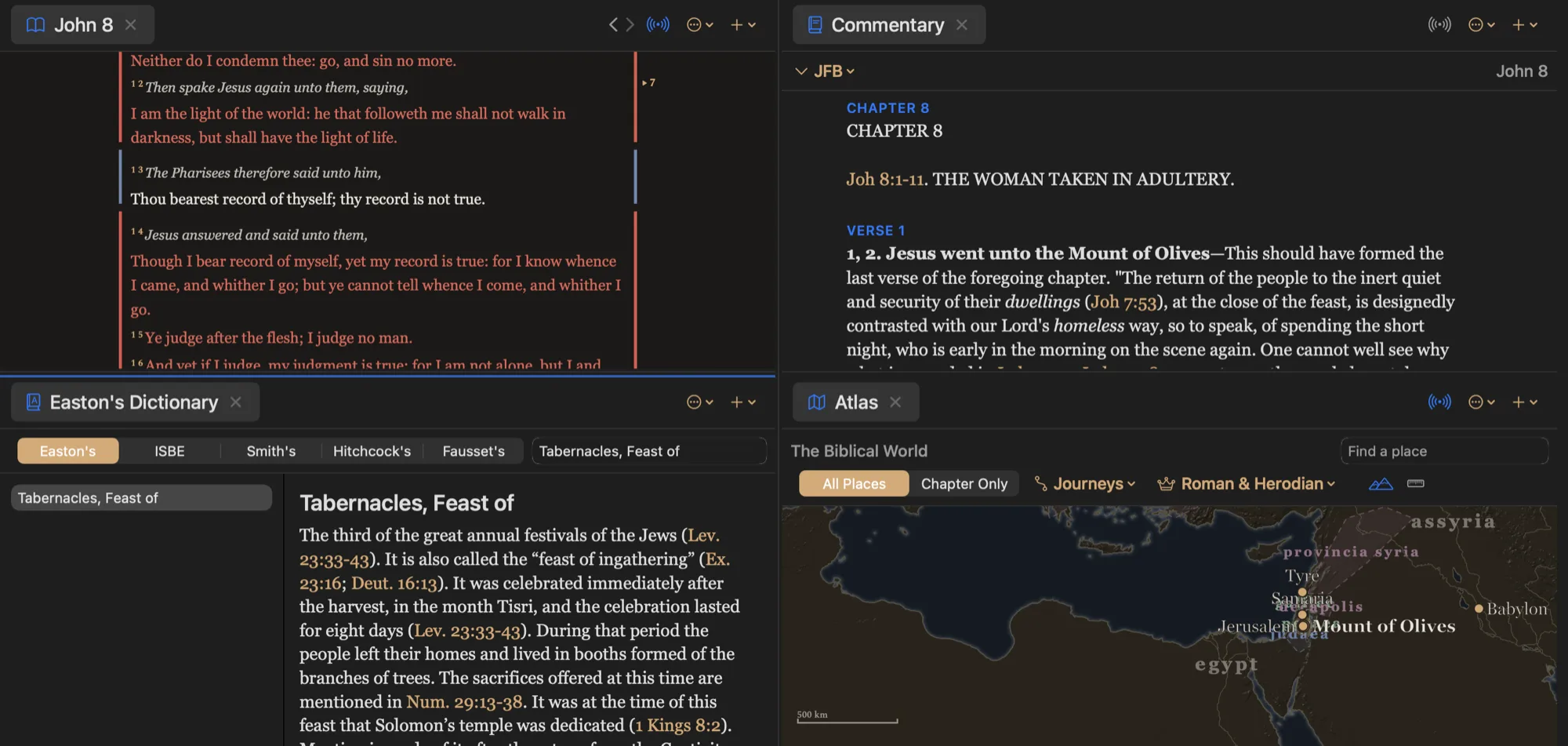
Task: Open the 1 Kings 8:2 reference link
Action: point(678,726)
